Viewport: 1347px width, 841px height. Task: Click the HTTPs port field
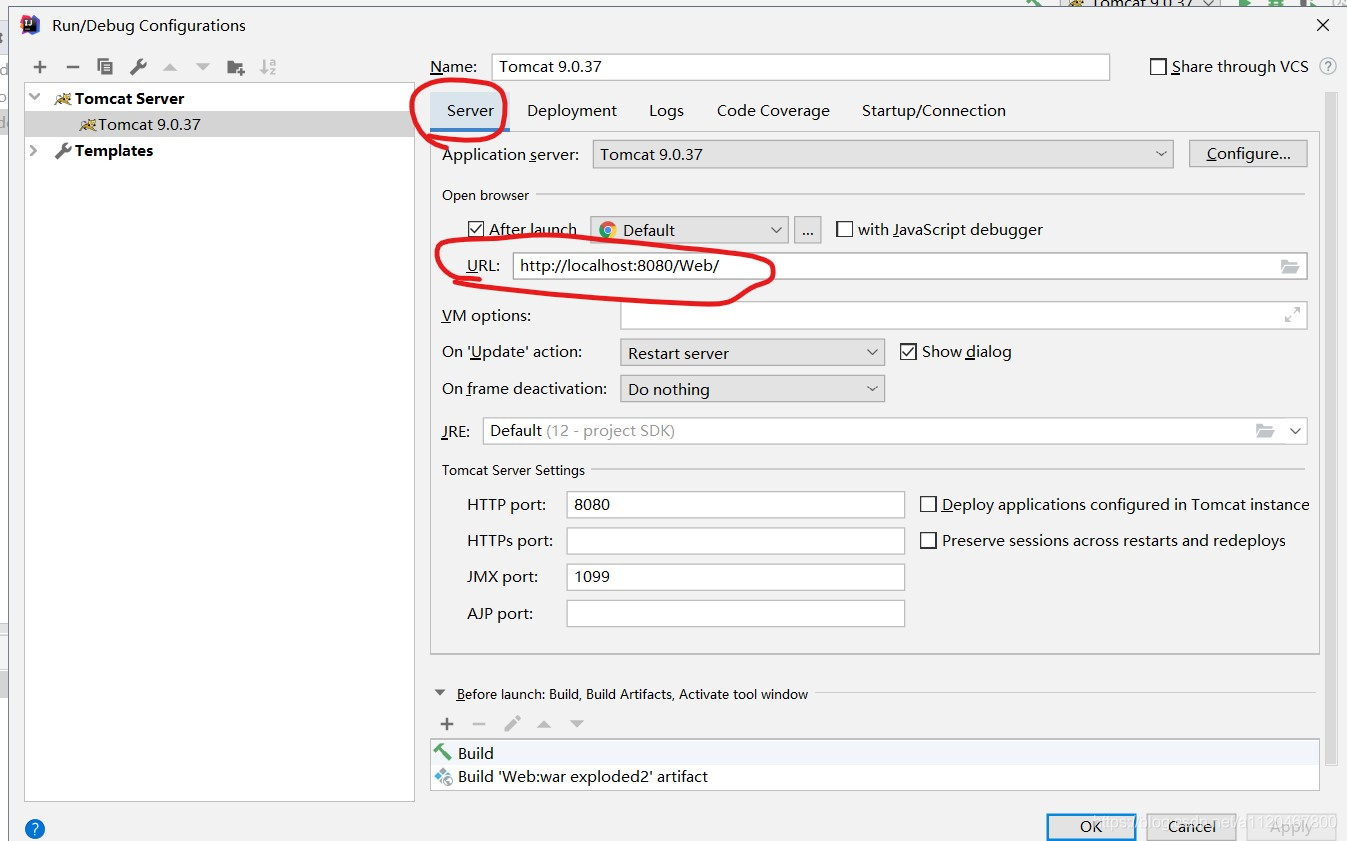735,541
